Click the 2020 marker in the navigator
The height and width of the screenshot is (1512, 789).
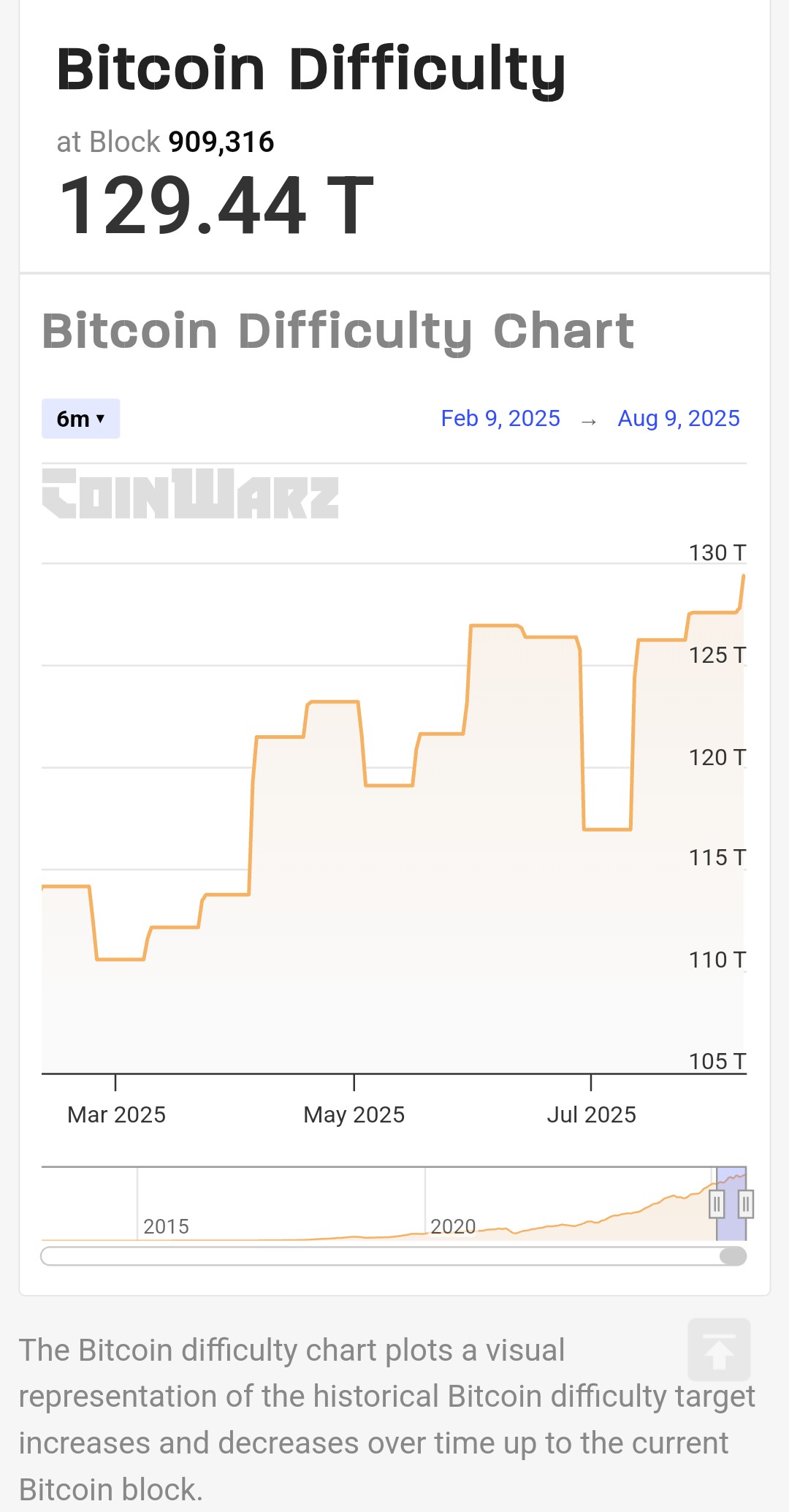453,1226
